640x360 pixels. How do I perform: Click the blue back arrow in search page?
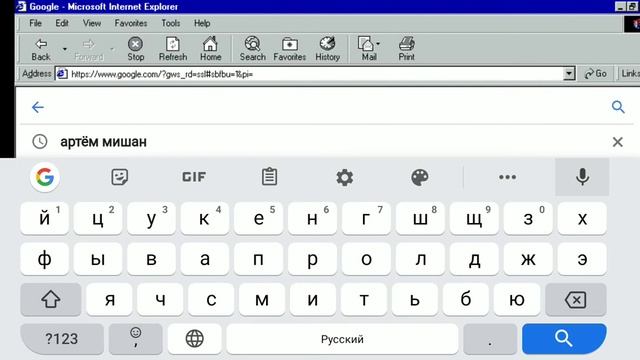point(38,107)
